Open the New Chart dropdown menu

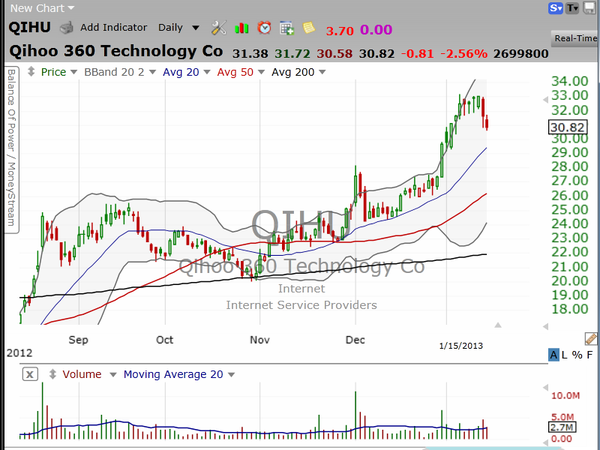click(x=42, y=8)
